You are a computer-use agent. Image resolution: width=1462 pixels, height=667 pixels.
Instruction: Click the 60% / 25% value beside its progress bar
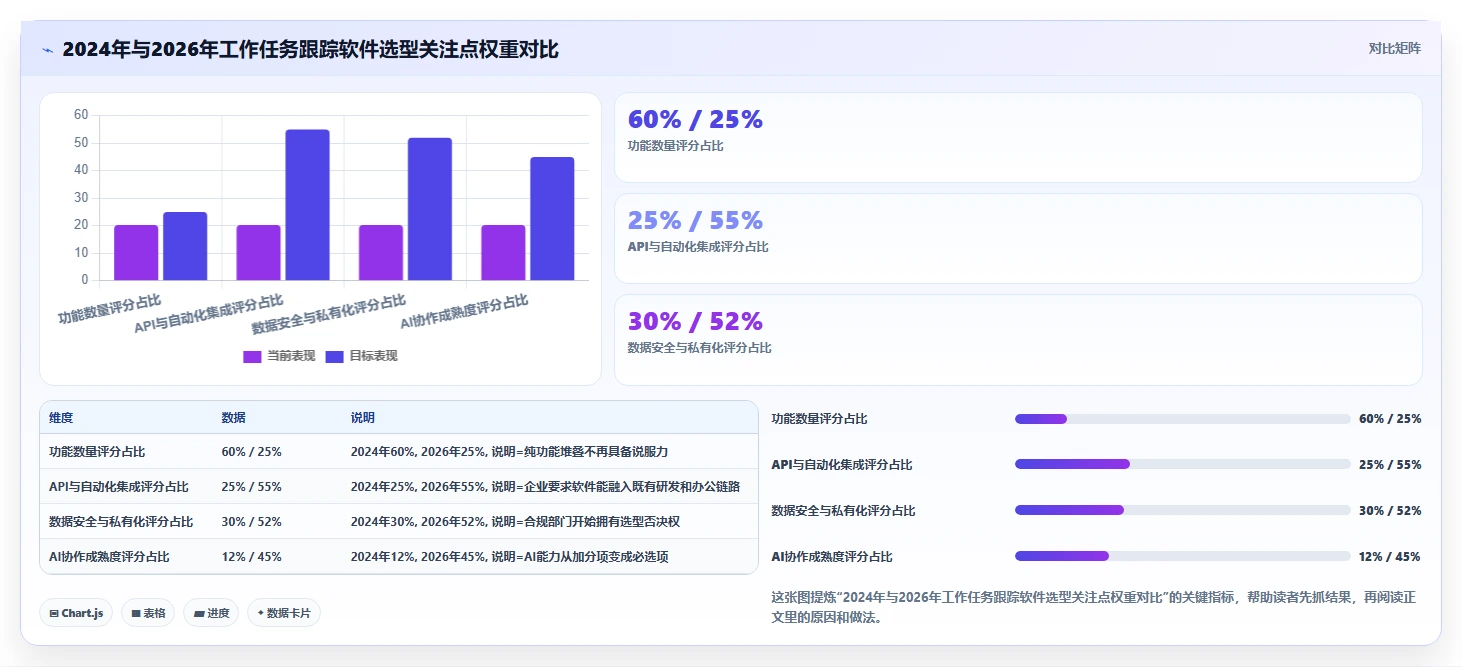coord(1390,419)
